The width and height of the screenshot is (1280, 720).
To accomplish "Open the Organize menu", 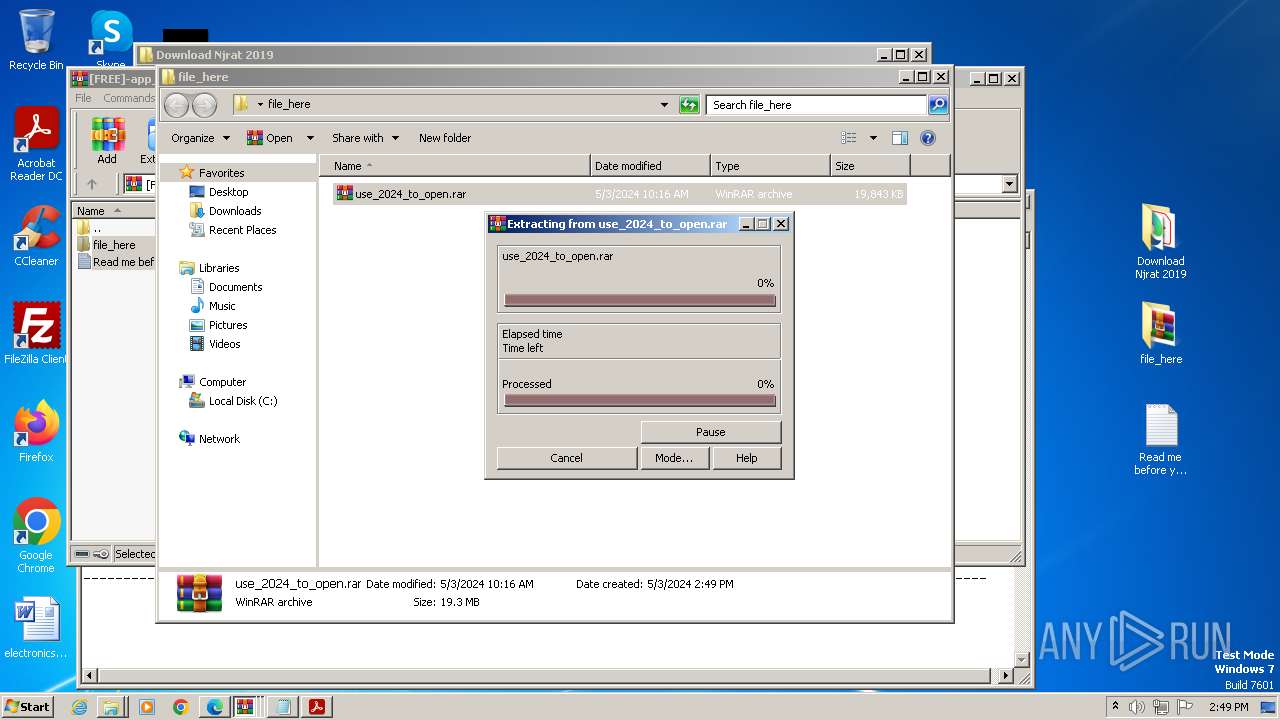I will pyautogui.click(x=199, y=138).
